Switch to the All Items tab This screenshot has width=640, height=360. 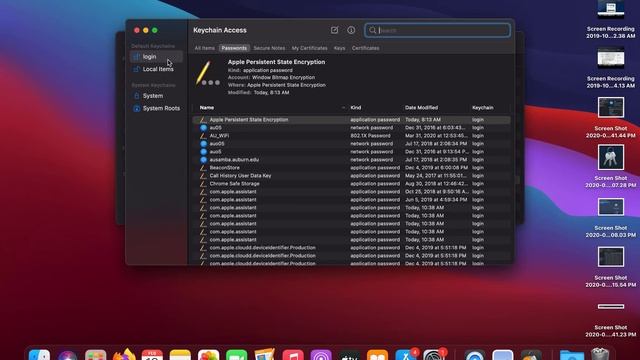coord(204,48)
